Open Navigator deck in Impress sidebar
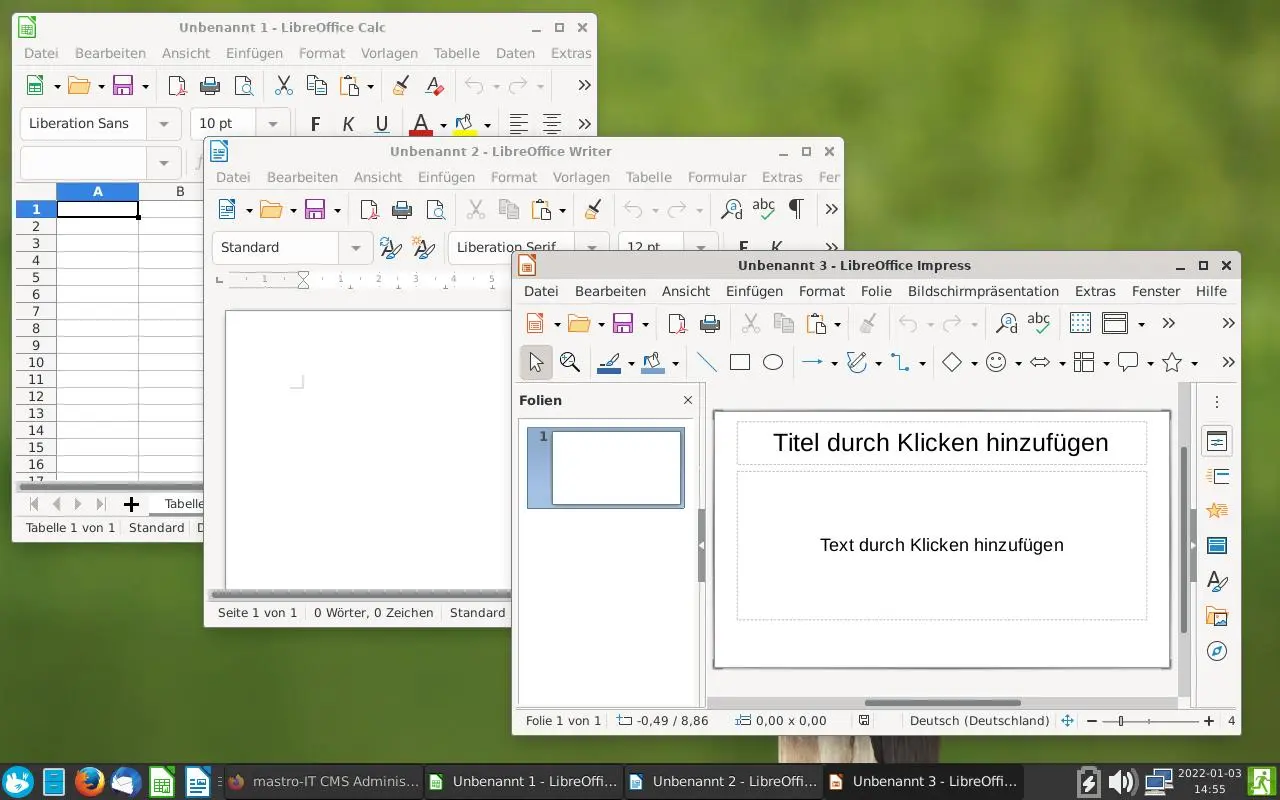 pos(1217,651)
